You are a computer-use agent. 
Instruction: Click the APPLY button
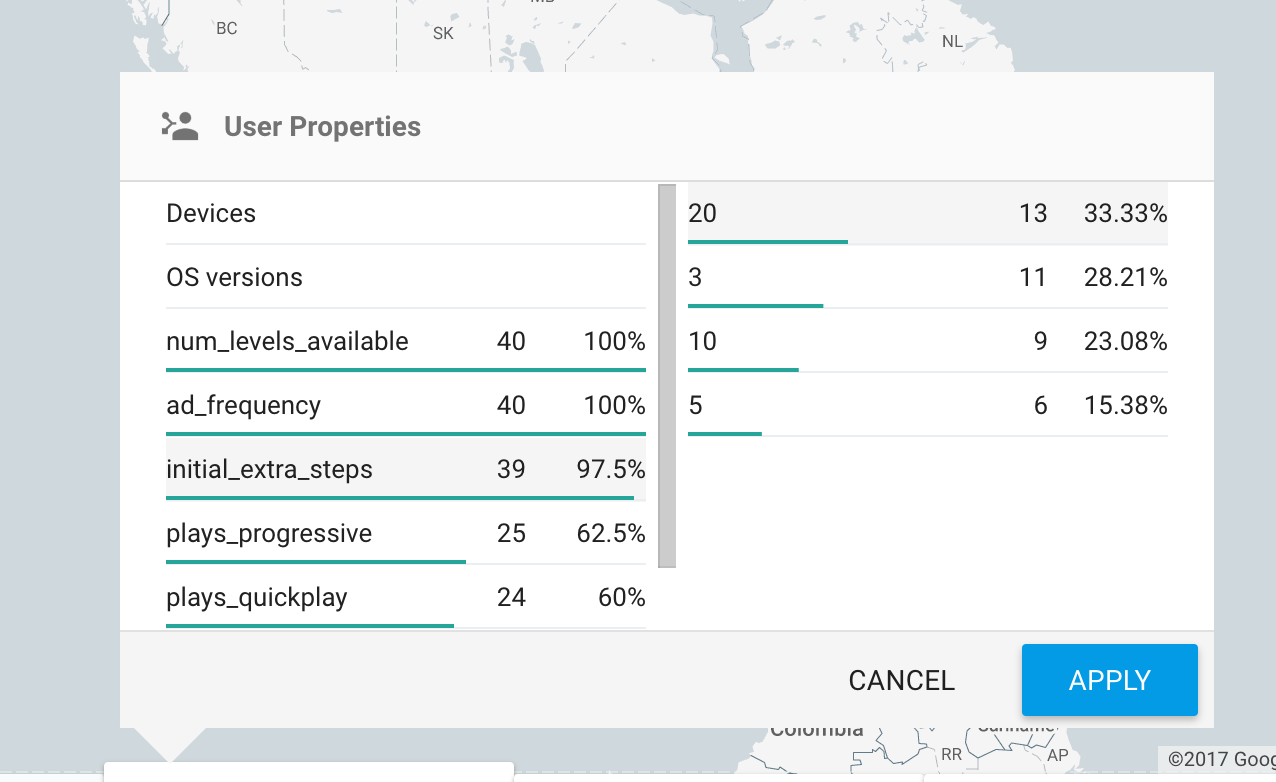tap(1109, 680)
